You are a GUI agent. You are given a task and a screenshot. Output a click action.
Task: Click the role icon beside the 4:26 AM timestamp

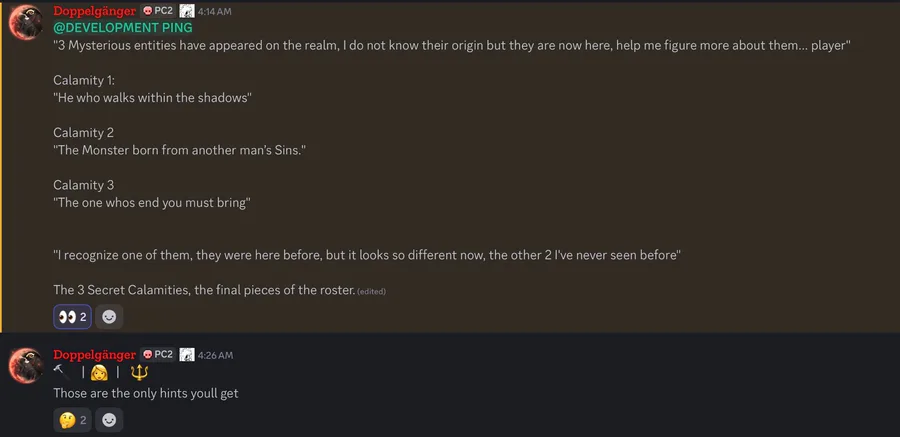[x=187, y=354]
